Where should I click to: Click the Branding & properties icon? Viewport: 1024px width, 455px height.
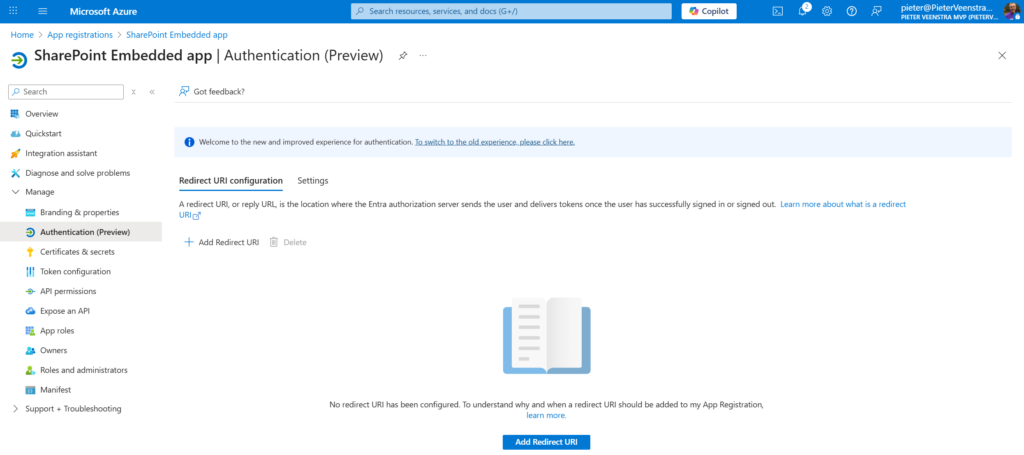click(x=30, y=213)
